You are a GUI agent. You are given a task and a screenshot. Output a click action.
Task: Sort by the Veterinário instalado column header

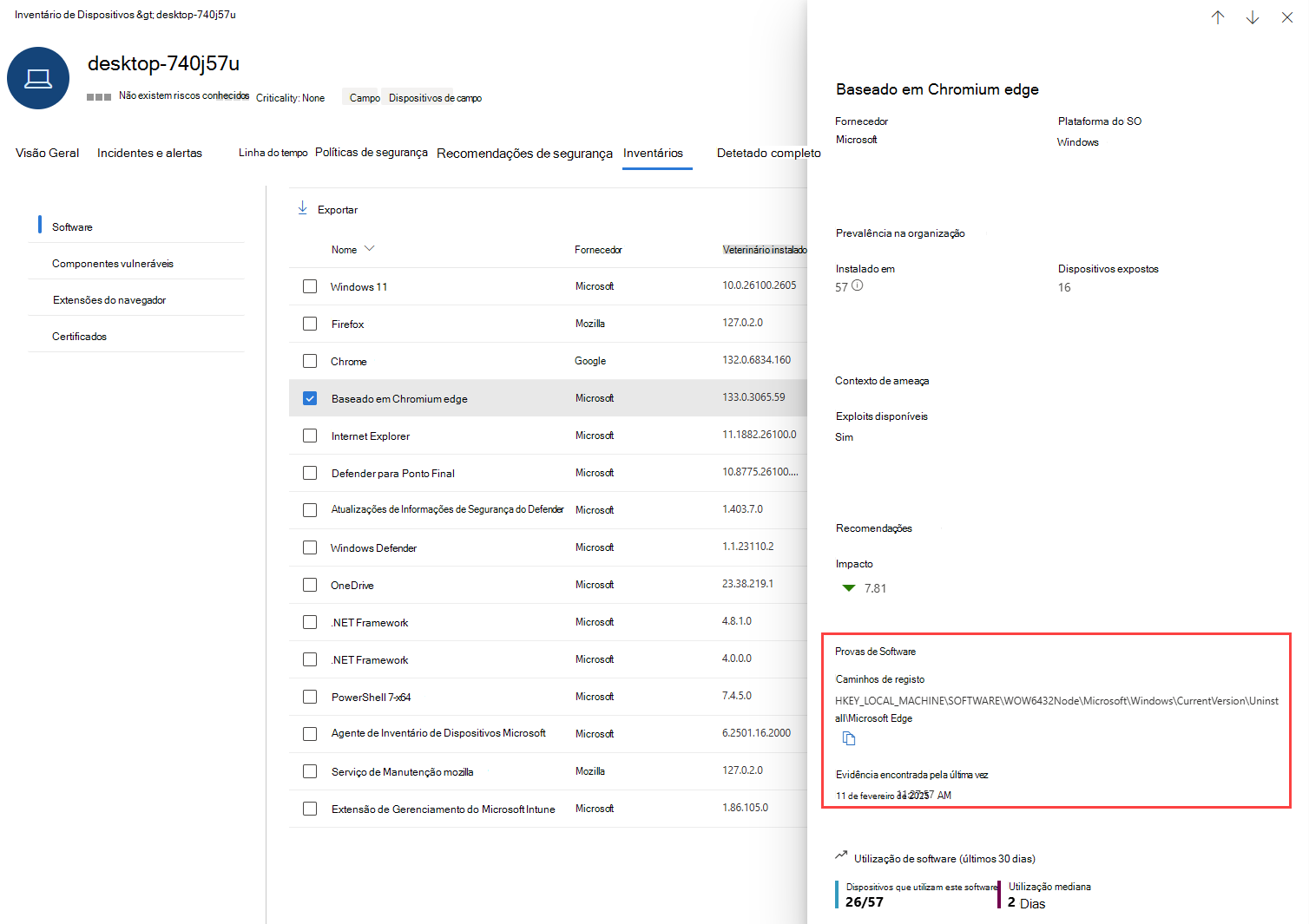(765, 250)
